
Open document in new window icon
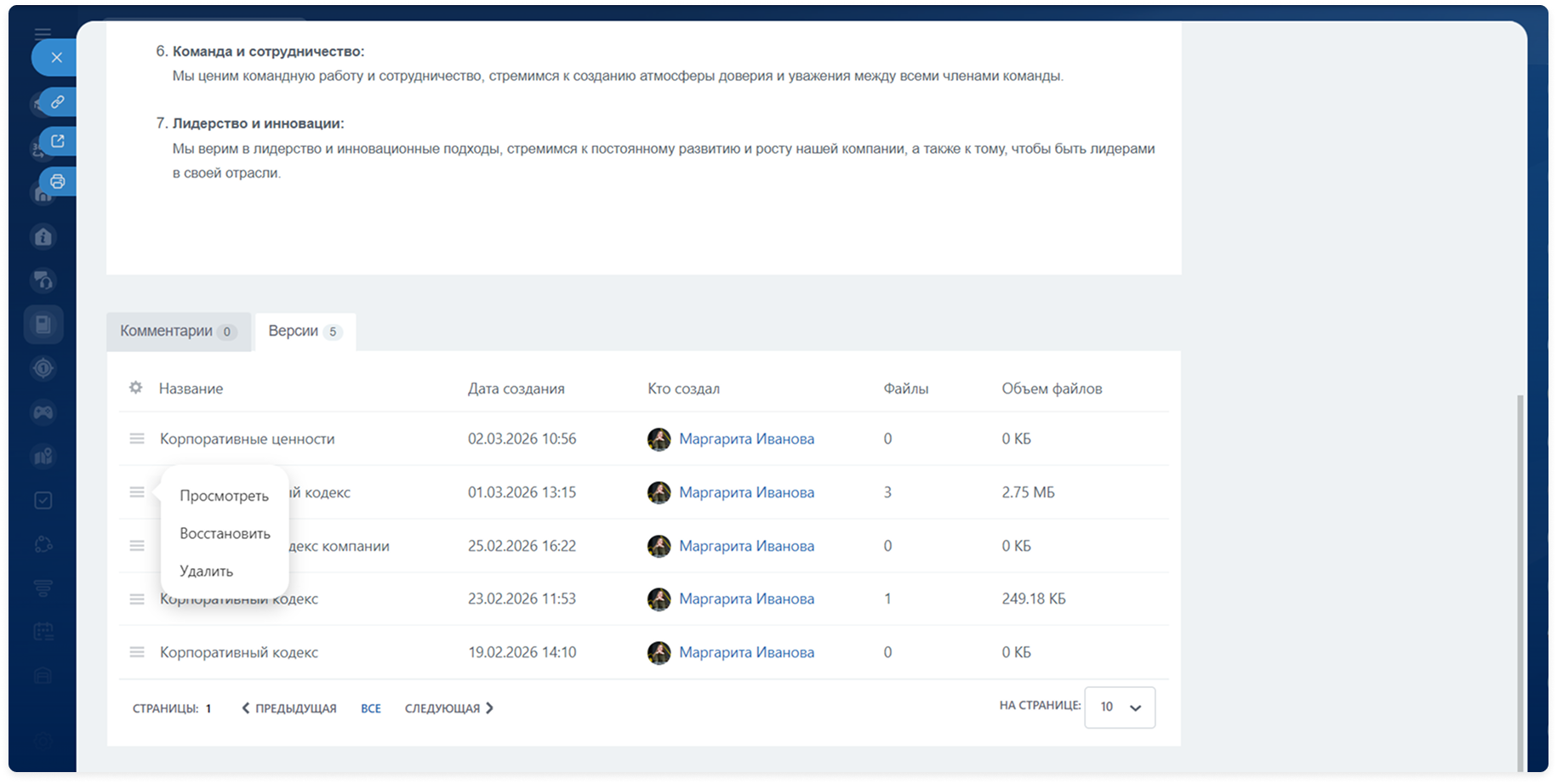57,141
